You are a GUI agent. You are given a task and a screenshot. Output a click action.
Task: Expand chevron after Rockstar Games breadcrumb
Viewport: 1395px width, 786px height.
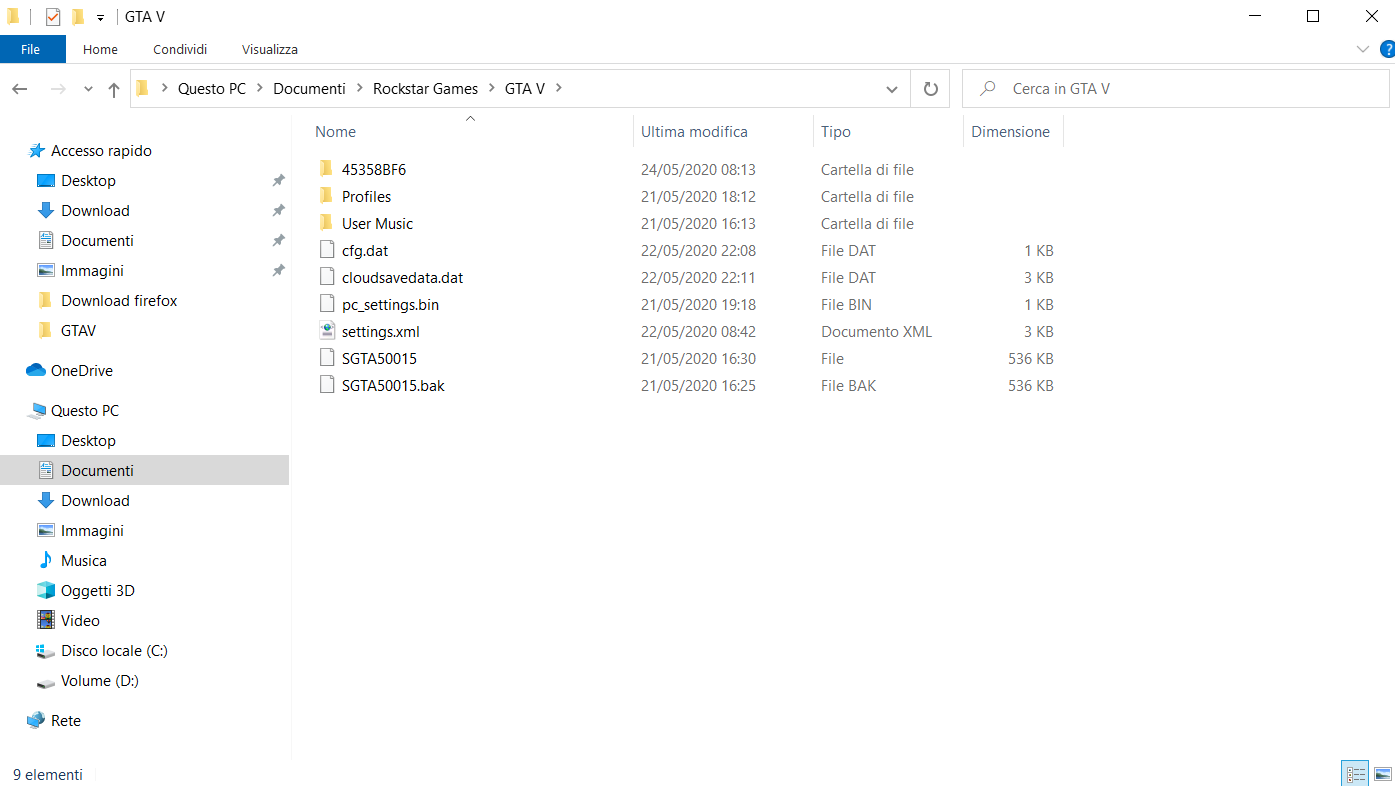tap(492, 88)
